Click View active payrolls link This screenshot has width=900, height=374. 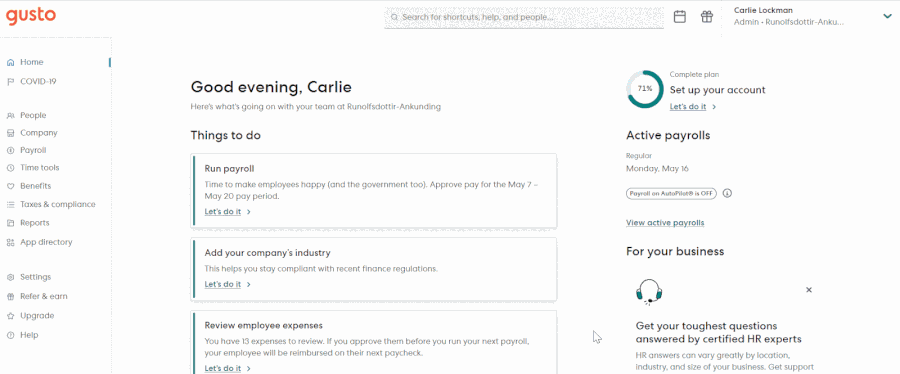(665, 223)
